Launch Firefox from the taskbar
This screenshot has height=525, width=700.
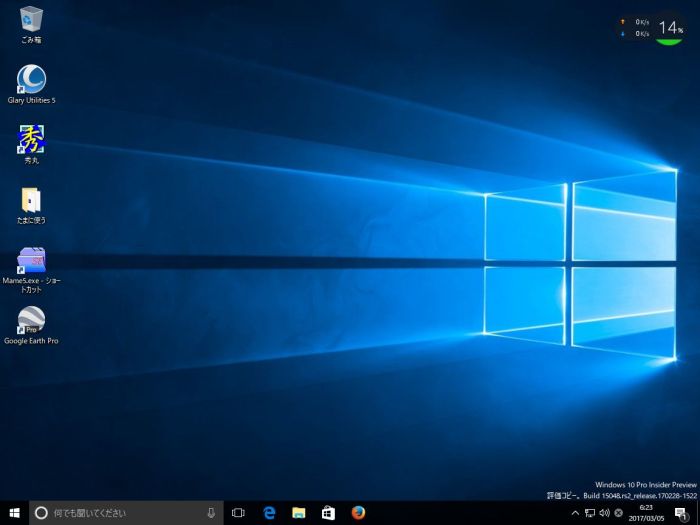tap(358, 513)
